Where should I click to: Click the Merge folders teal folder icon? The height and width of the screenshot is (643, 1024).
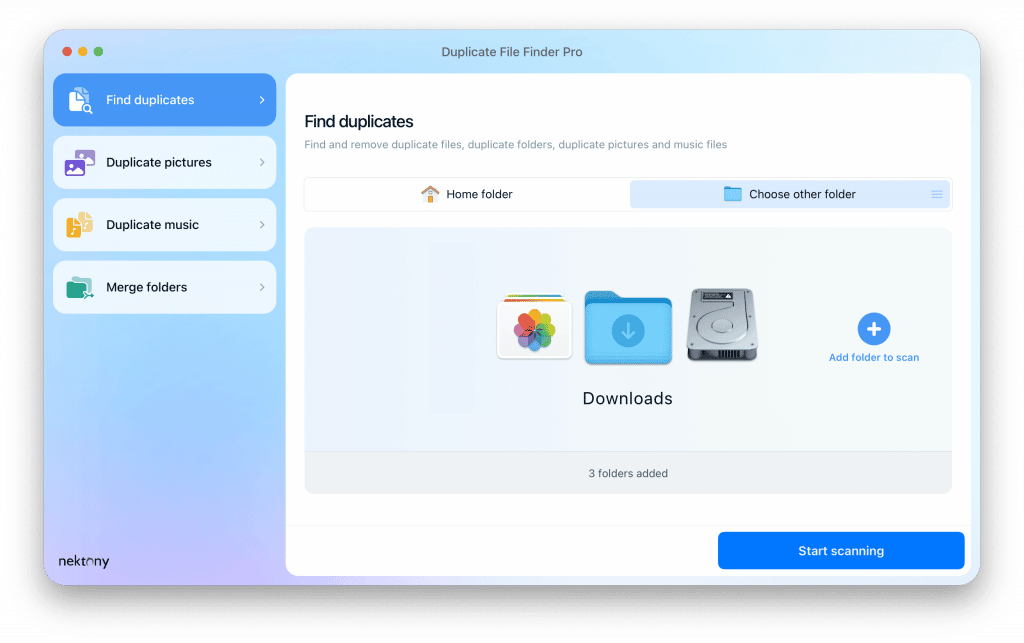point(80,287)
